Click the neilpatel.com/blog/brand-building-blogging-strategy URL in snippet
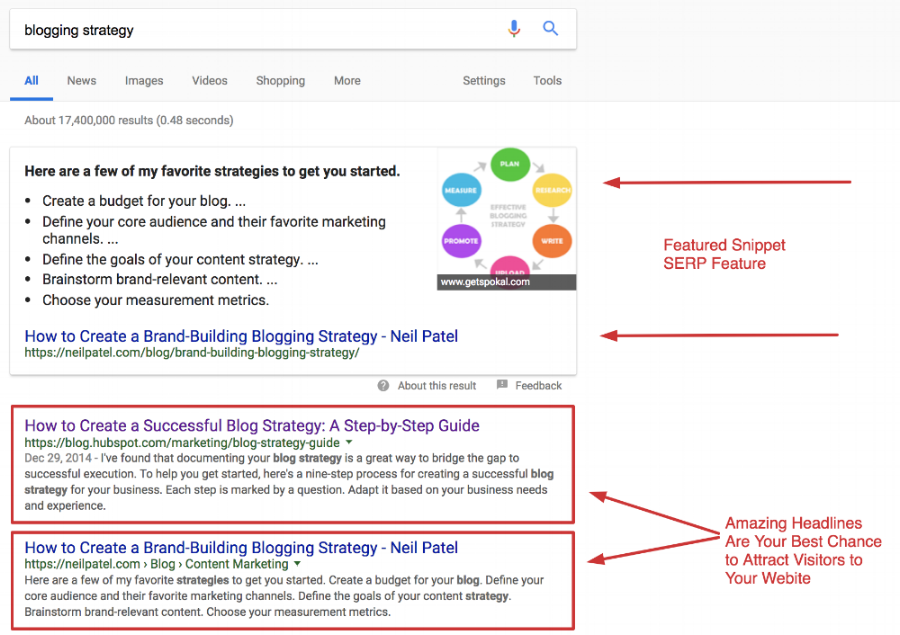The image size is (900, 635). pos(192,353)
